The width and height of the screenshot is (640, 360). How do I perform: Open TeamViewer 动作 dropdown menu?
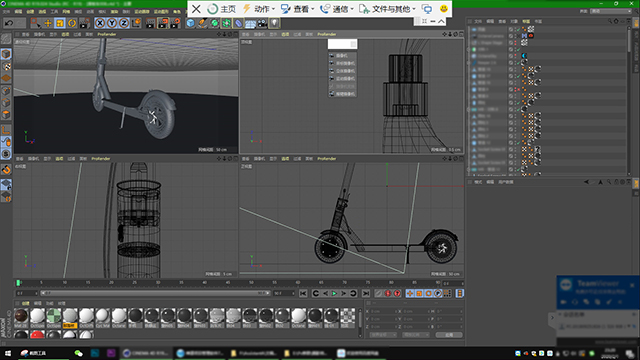click(x=258, y=9)
